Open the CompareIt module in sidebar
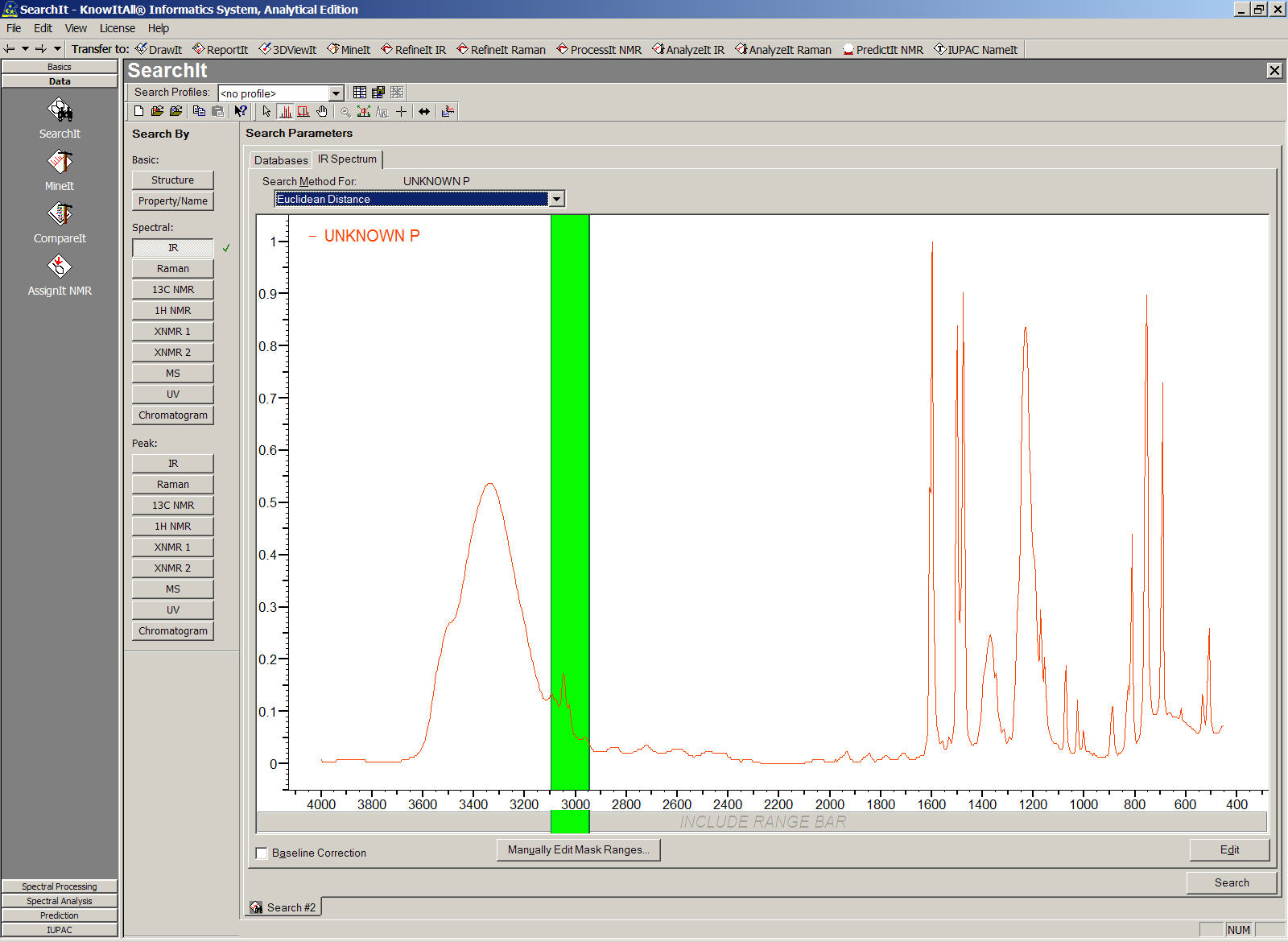The image size is (1288, 942). pos(60,222)
